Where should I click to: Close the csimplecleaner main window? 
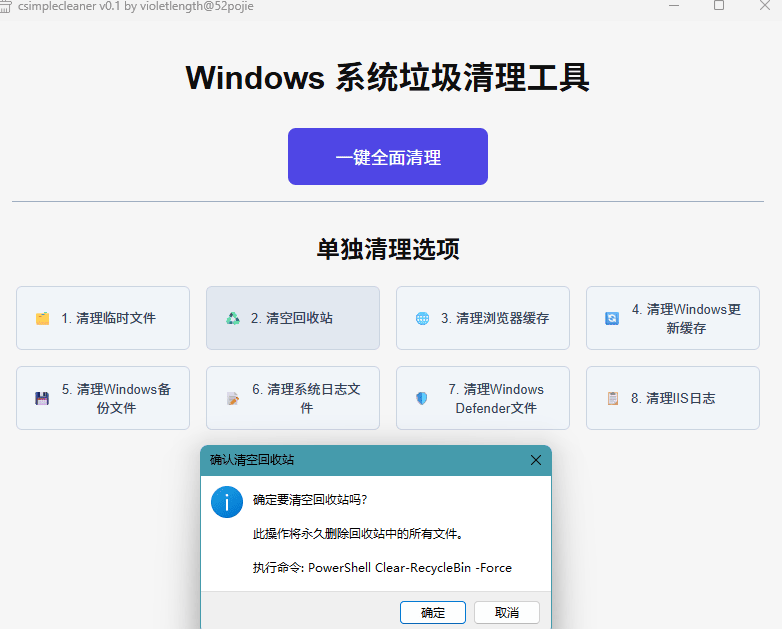click(765, 5)
